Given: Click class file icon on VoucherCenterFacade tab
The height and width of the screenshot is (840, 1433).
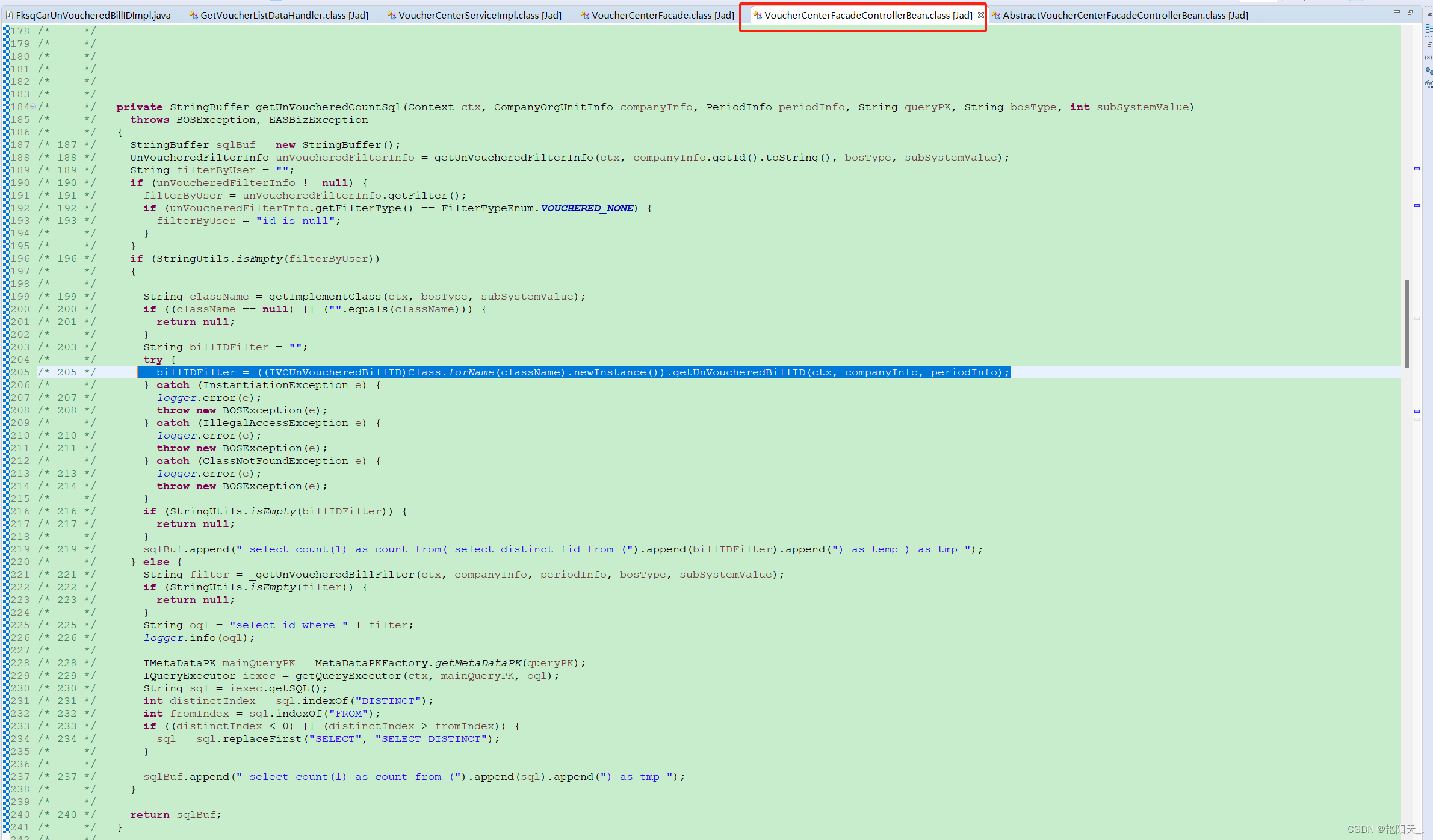Looking at the screenshot, I should pyautogui.click(x=585, y=15).
